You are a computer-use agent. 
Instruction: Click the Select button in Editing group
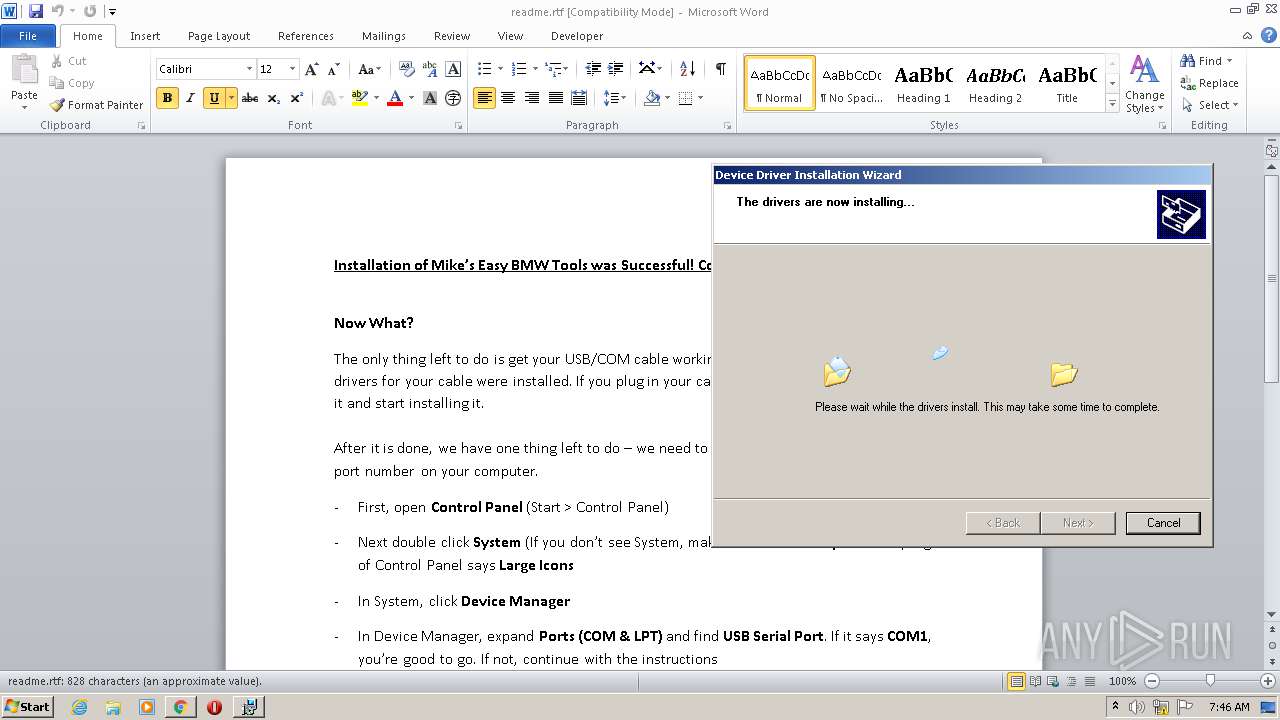(1210, 105)
